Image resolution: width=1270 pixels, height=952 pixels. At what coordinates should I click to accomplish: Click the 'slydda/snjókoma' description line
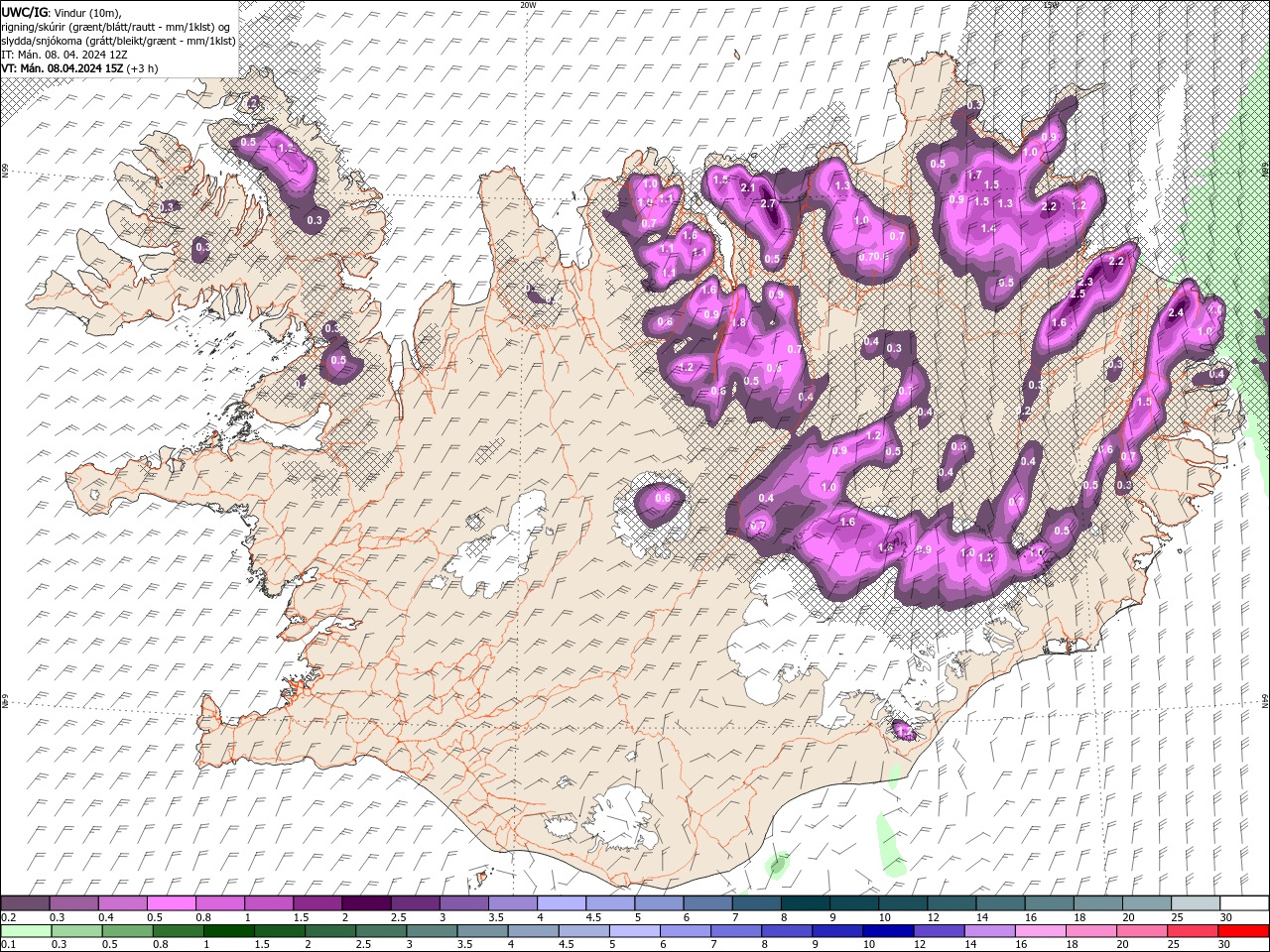(x=117, y=41)
